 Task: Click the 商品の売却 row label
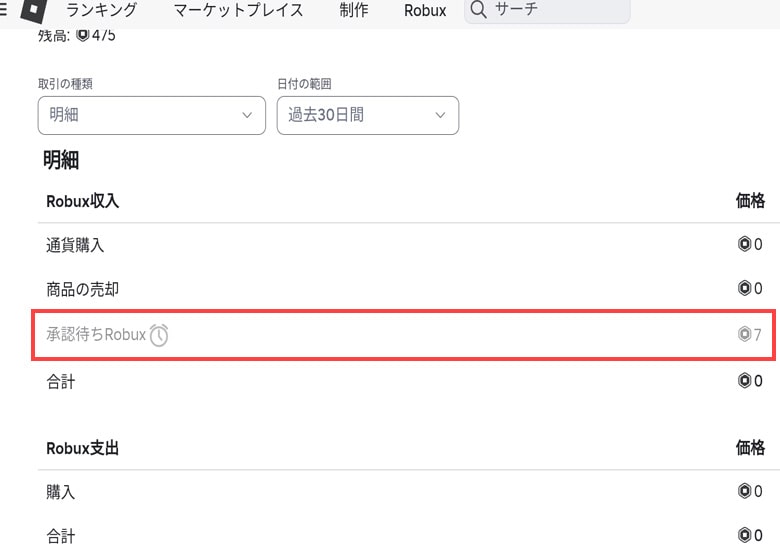pos(82,290)
